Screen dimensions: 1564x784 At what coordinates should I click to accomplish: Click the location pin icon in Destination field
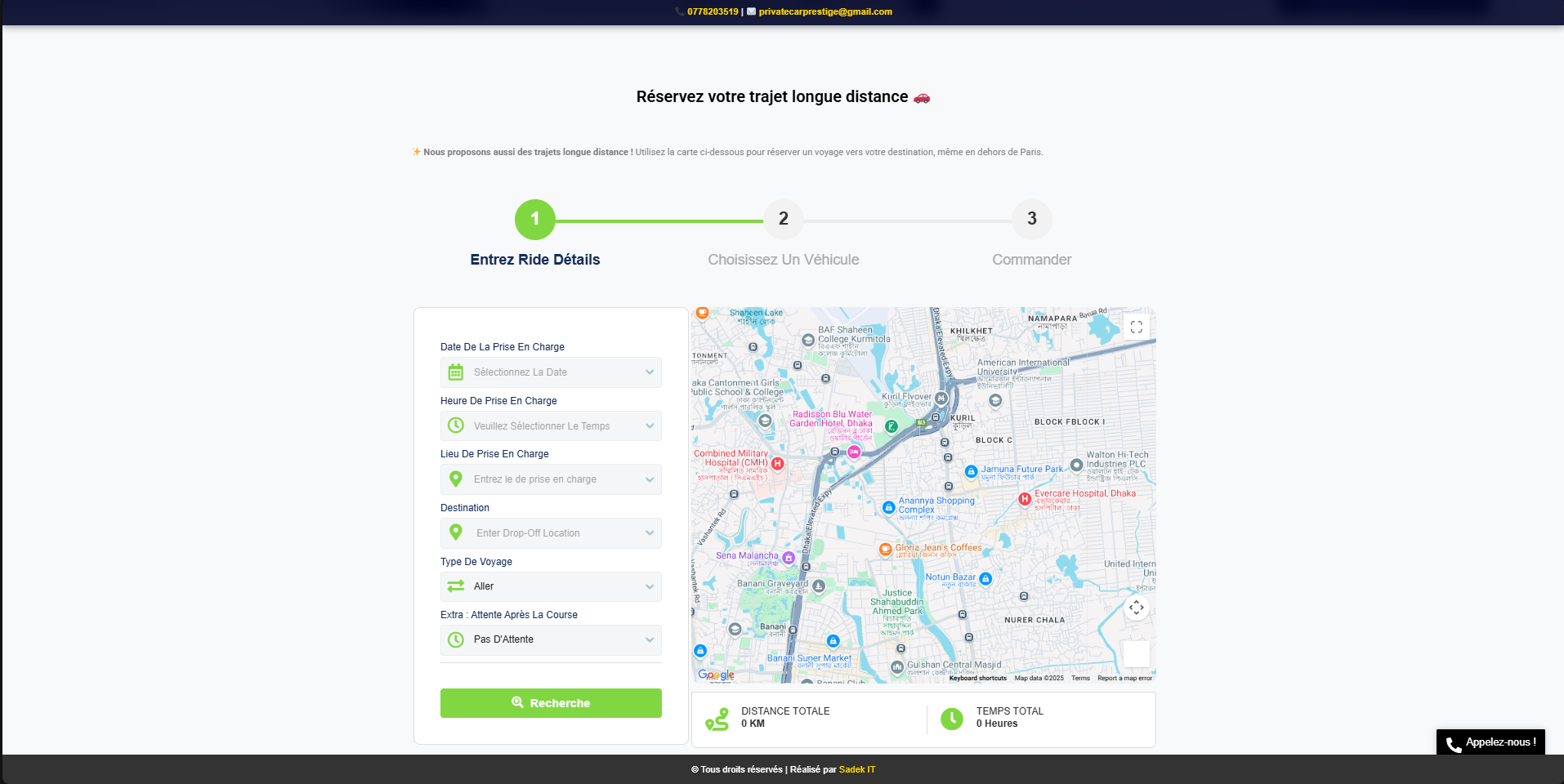pyautogui.click(x=456, y=532)
